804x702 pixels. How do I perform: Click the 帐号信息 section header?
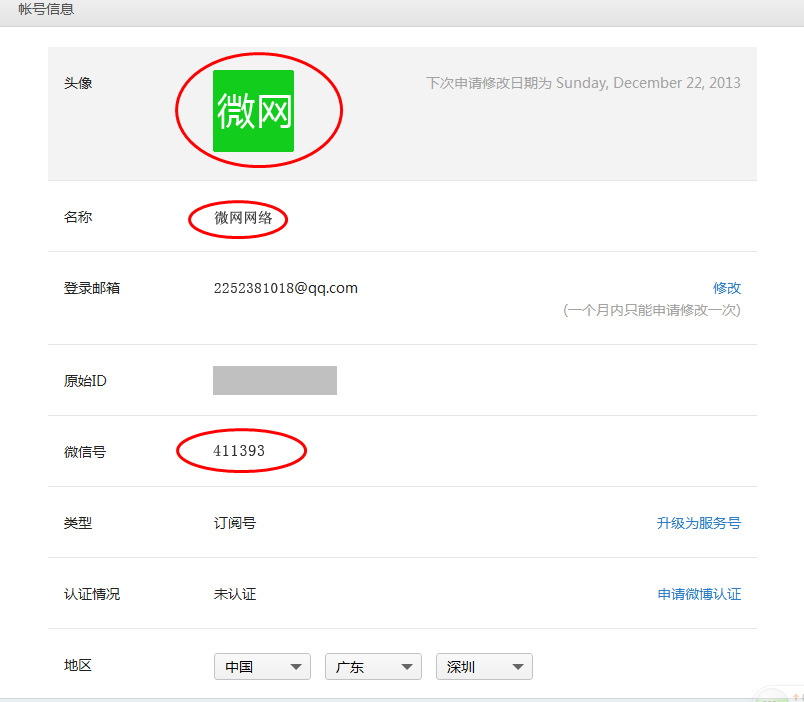pos(46,9)
